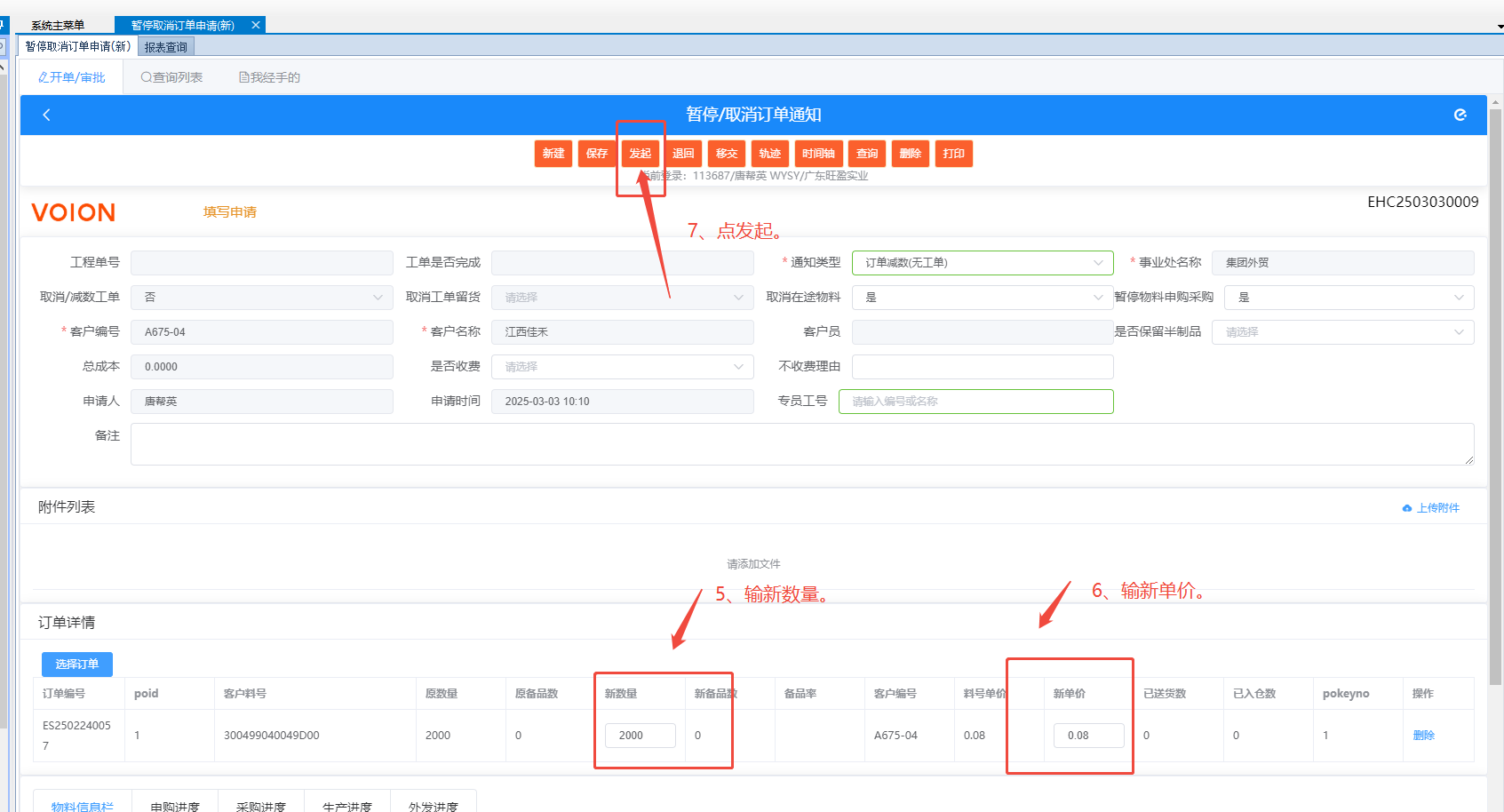Click the 工程单号 input field
Image resolution: width=1504 pixels, height=812 pixels.
(262, 263)
